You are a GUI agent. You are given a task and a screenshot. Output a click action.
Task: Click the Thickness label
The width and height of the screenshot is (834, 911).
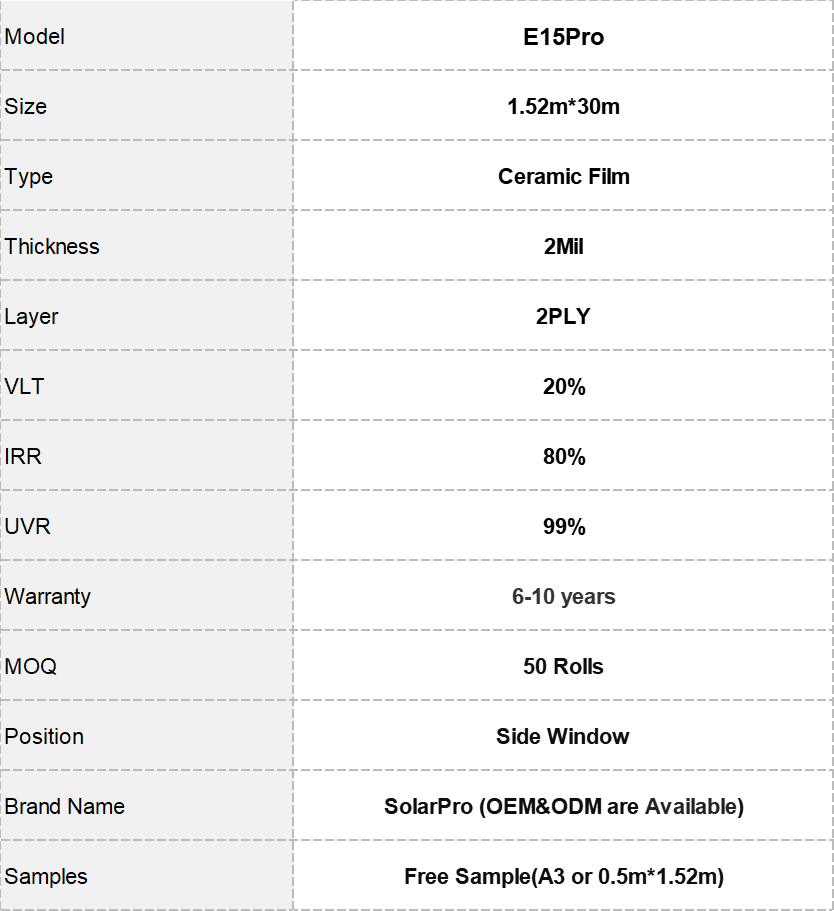point(52,246)
